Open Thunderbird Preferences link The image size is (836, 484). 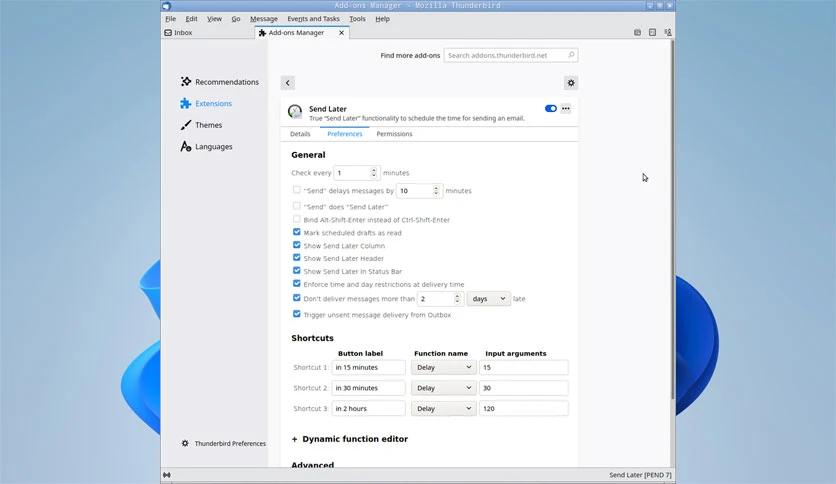pos(230,443)
